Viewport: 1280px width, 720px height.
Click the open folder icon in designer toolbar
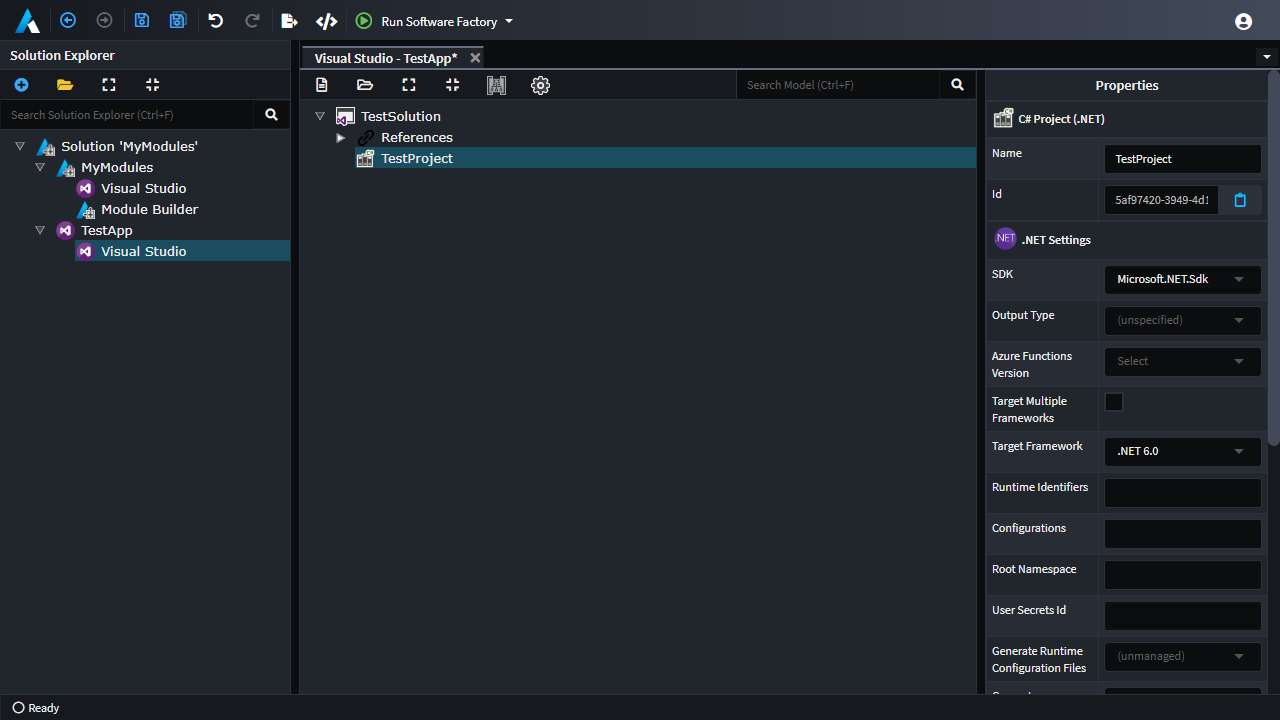365,85
